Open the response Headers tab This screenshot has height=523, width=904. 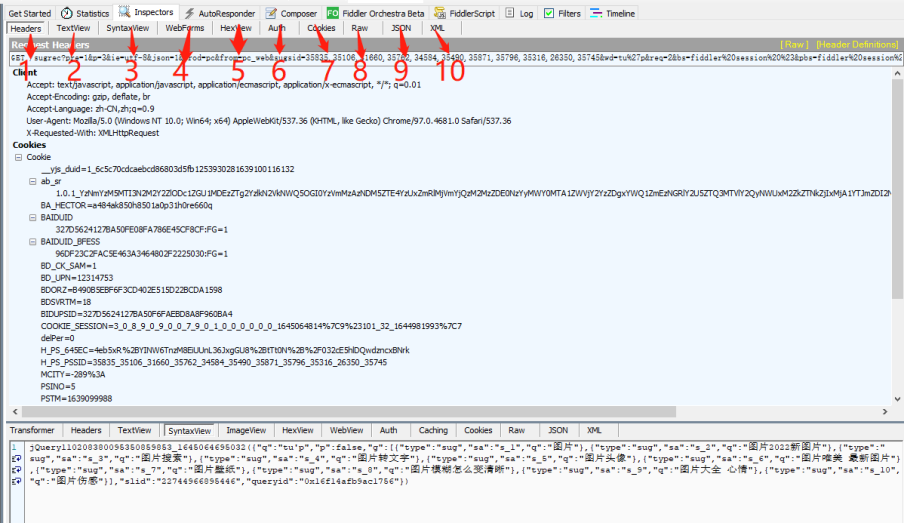86,430
